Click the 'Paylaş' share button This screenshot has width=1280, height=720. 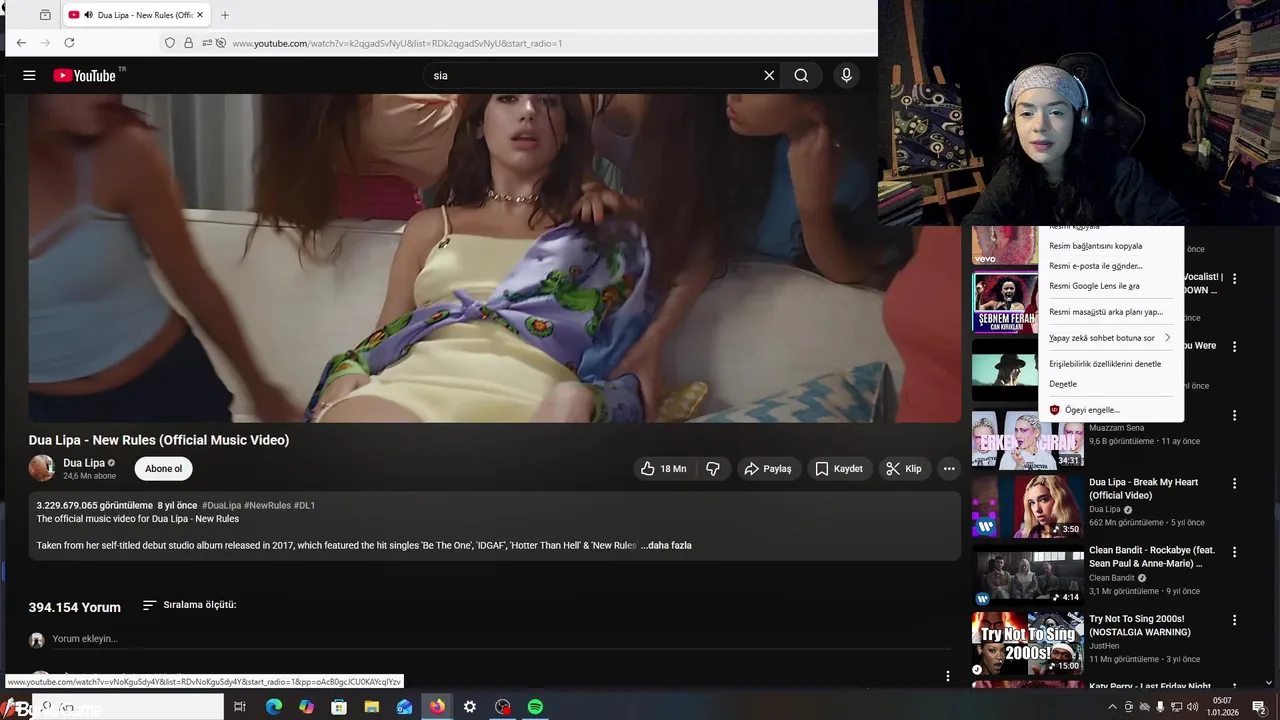pyautogui.click(x=768, y=469)
